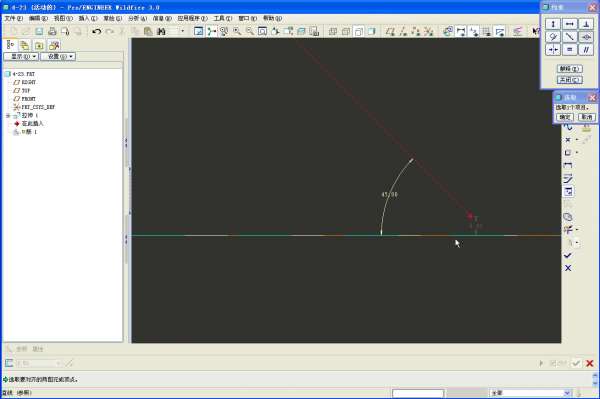Image resolution: width=600 pixels, height=399 pixels.
Task: Click 确定 in the selection dialog
Action: (565, 117)
